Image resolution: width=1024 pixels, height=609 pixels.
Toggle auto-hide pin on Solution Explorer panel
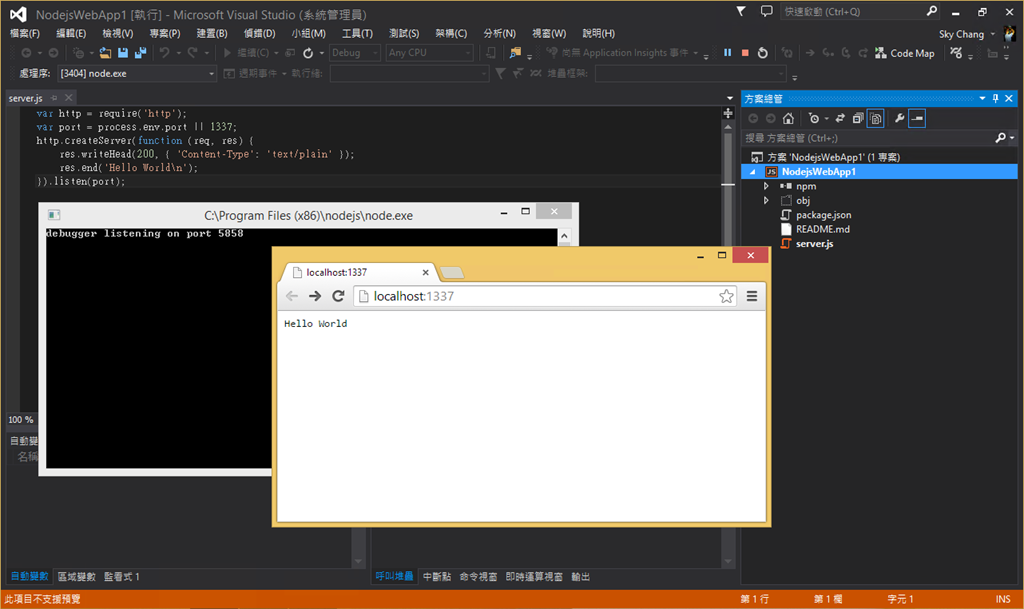(995, 99)
